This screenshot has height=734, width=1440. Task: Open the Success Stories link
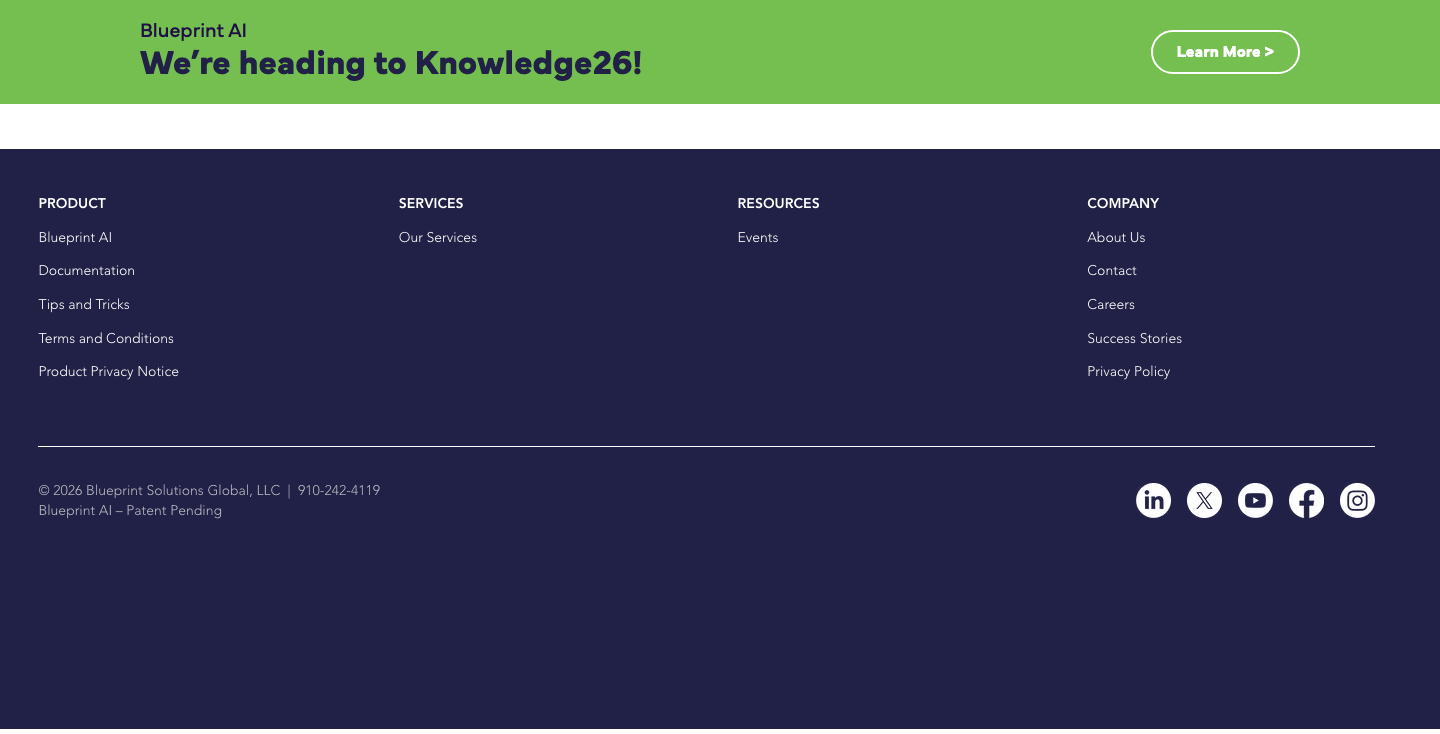[1134, 338]
